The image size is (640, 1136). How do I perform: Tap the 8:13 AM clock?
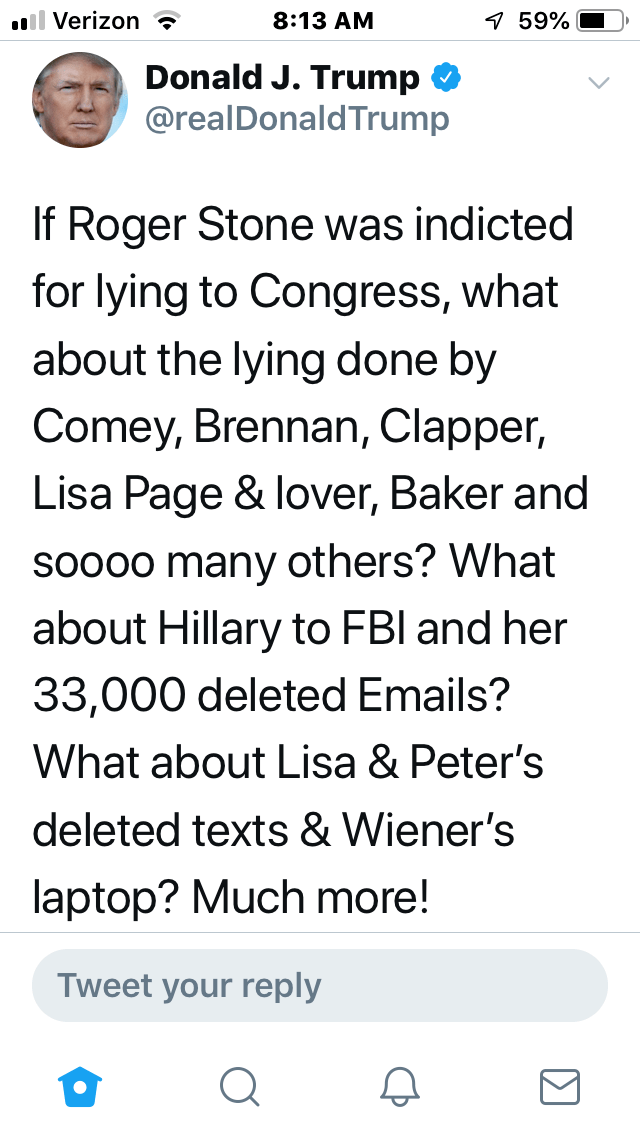(323, 21)
